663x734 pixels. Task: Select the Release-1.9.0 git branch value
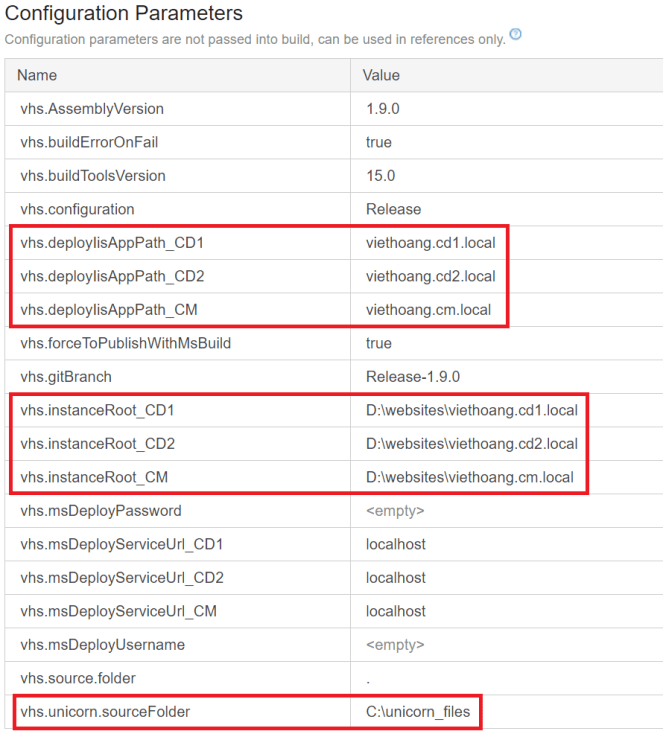pos(410,377)
